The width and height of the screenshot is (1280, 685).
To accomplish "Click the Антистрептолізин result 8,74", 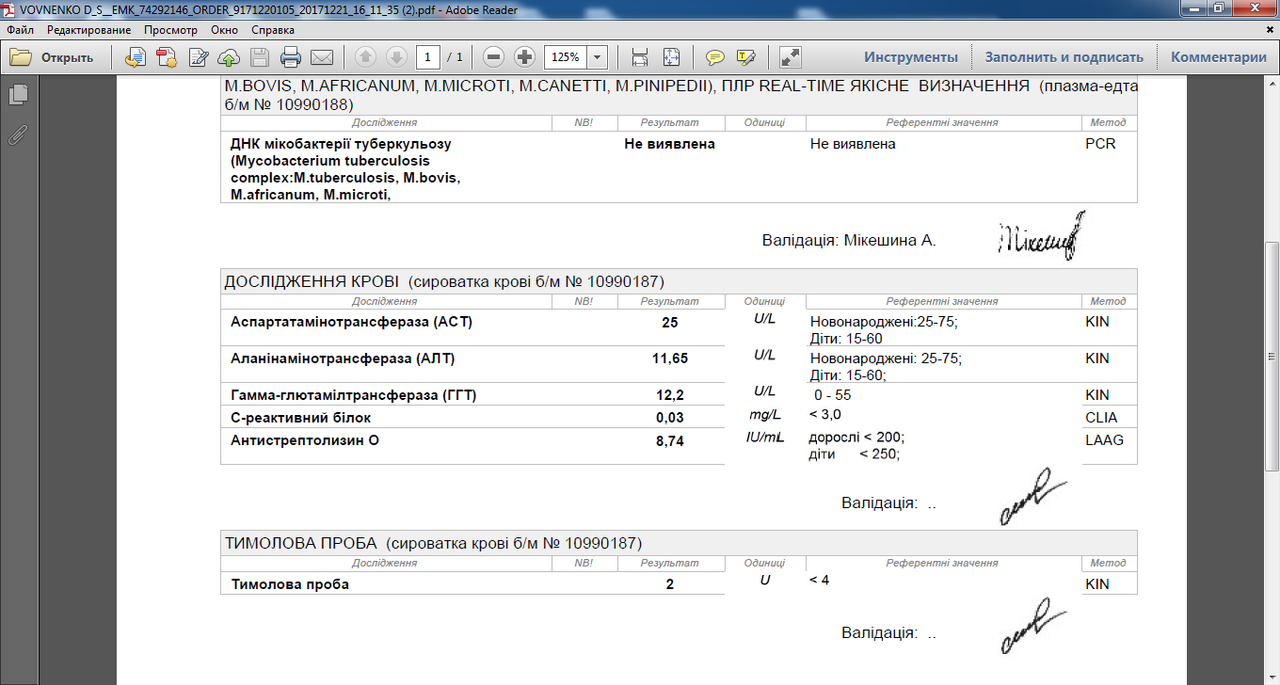I will [x=670, y=441].
